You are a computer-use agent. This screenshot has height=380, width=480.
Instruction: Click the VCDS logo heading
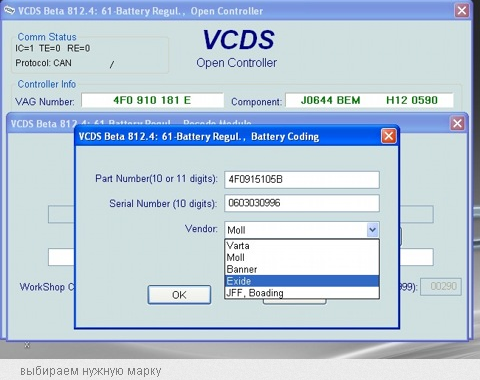tap(238, 40)
